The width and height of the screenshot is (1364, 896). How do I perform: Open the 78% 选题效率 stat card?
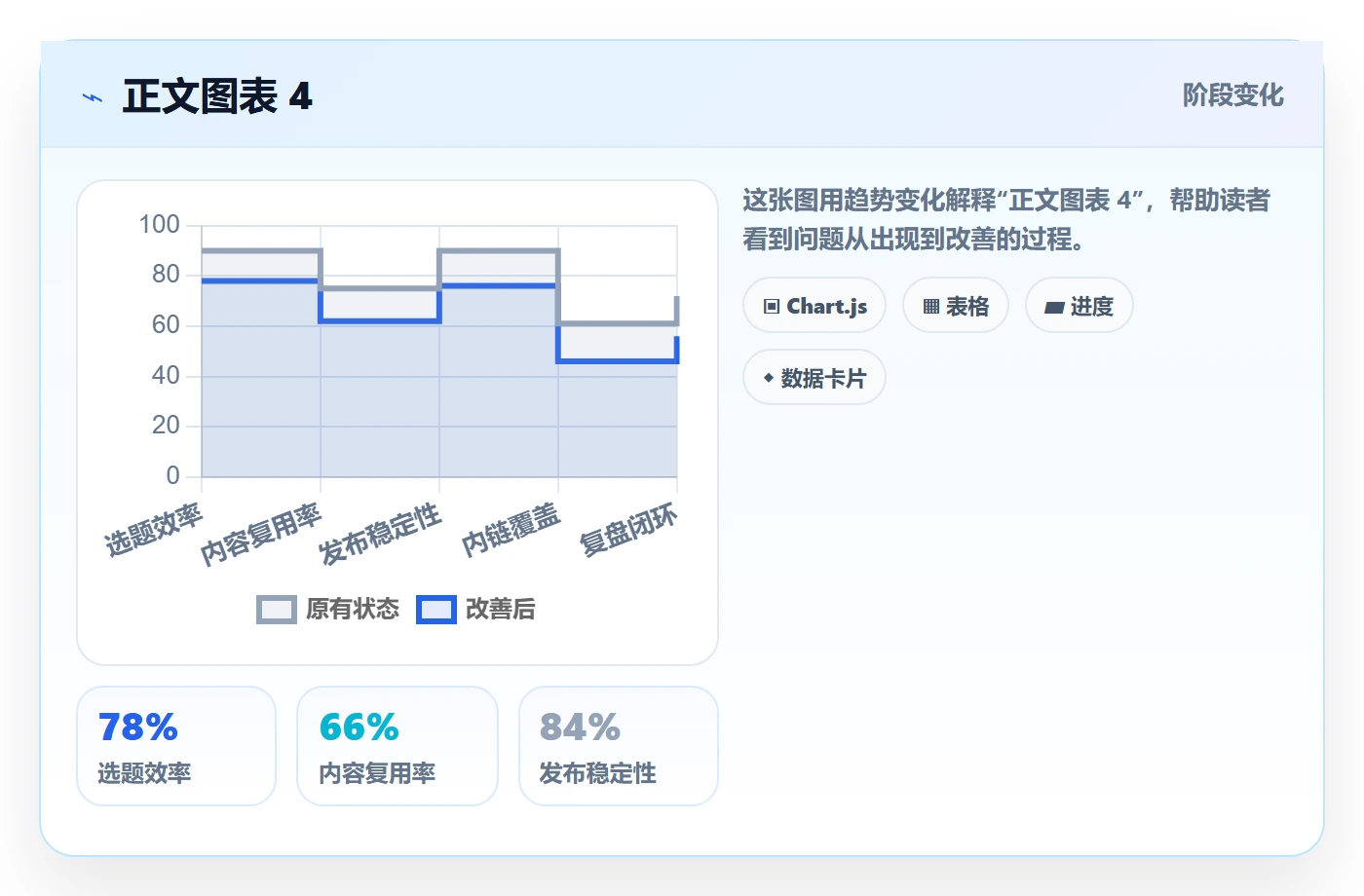(x=176, y=746)
